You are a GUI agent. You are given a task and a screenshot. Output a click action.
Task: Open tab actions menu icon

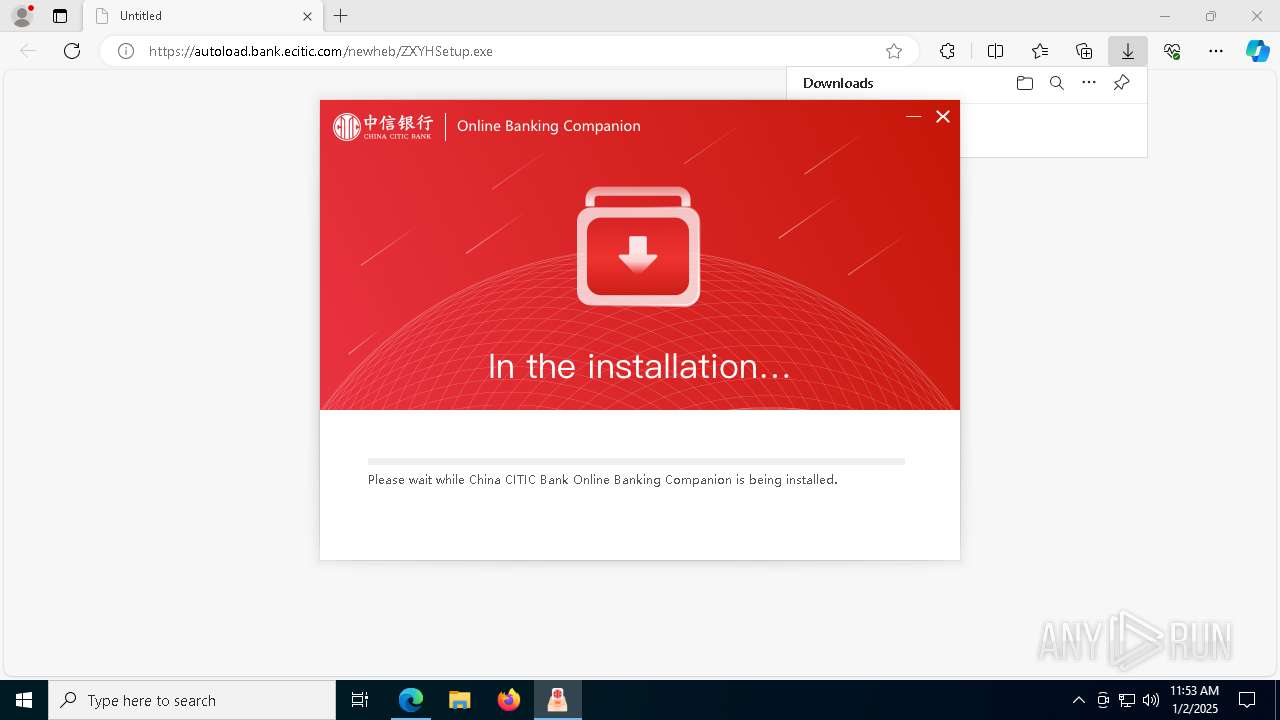(x=60, y=16)
